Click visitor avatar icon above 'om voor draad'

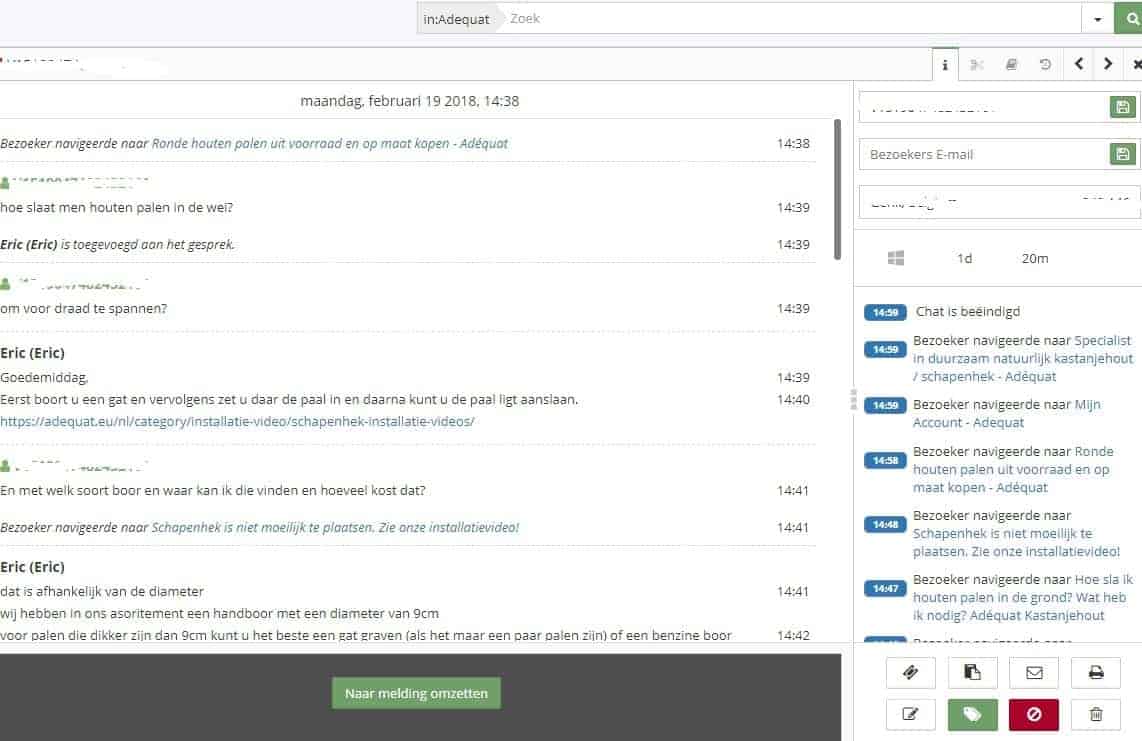click(5, 283)
